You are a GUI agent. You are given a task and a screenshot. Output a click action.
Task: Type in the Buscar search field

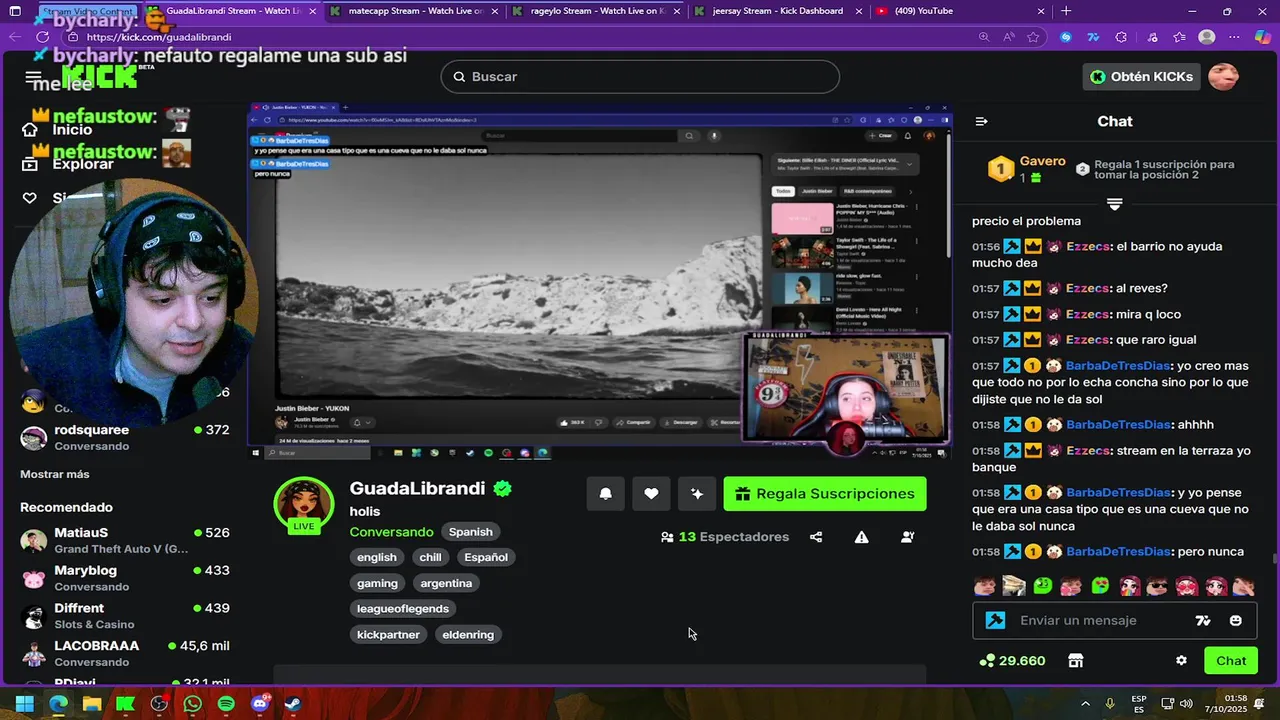coord(640,77)
